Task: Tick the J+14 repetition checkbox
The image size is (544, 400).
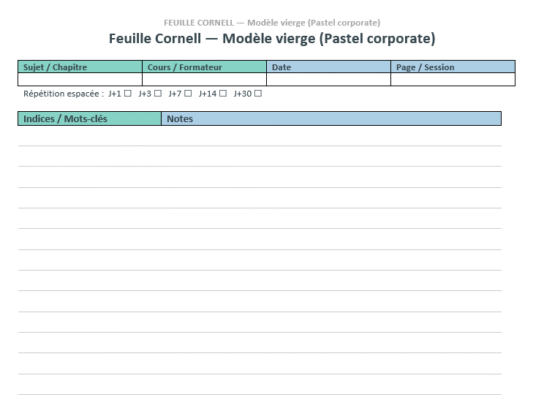Action: (x=223, y=94)
